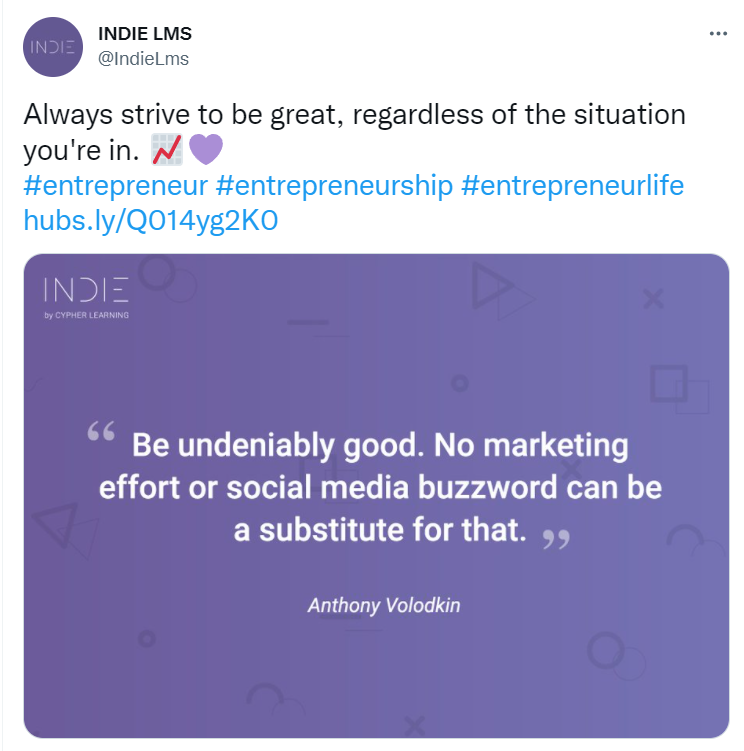
Task: Open the #entrepreneur hashtag
Action: tap(115, 186)
